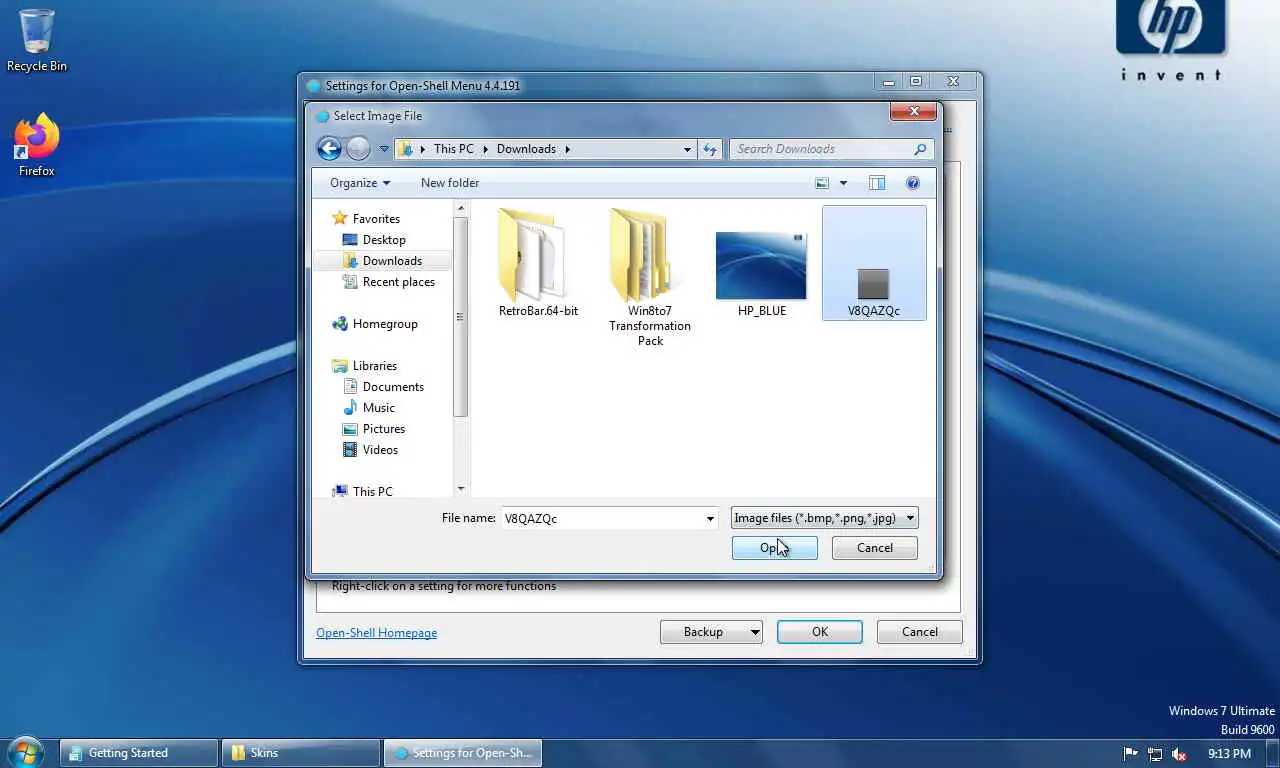The height and width of the screenshot is (768, 1280).
Task: Click the Forward navigation arrow
Action: [359, 149]
